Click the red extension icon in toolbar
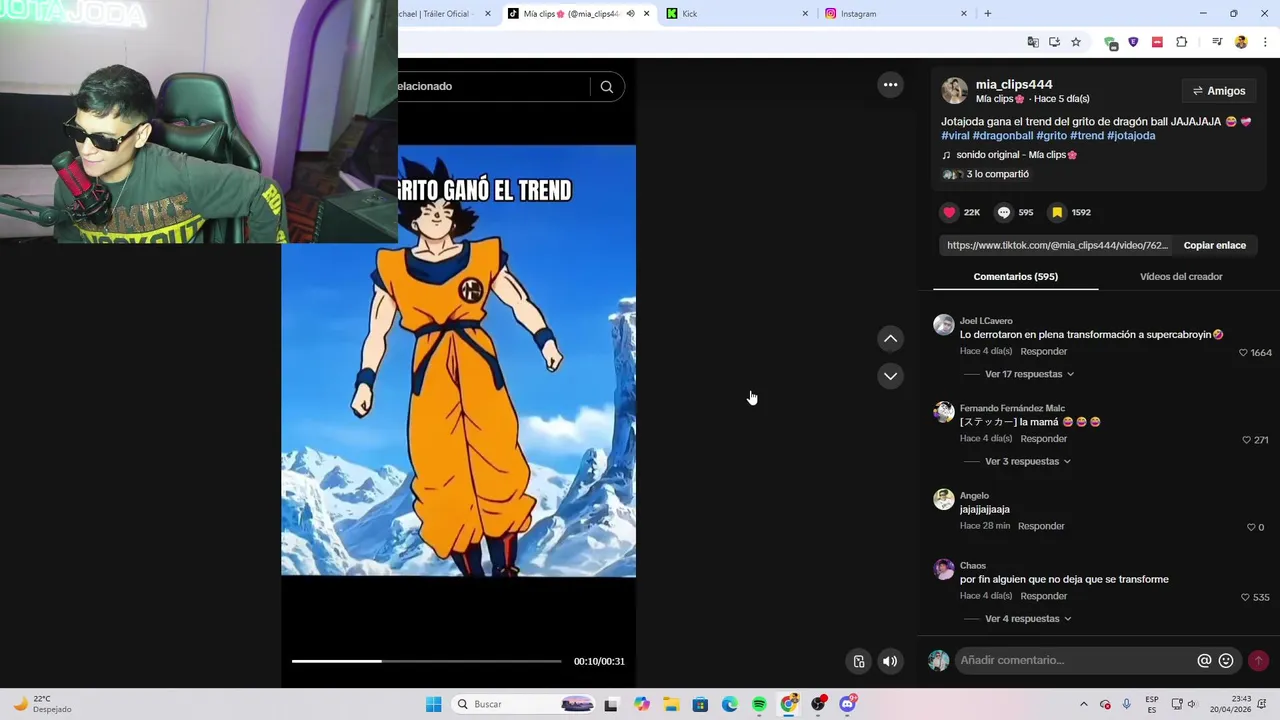 (x=1157, y=42)
